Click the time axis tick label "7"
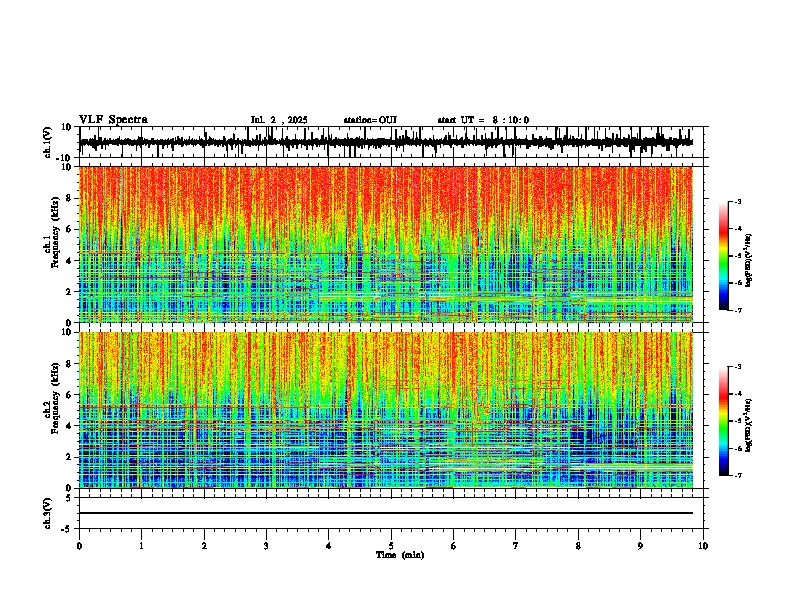792x612 pixels. 516,546
